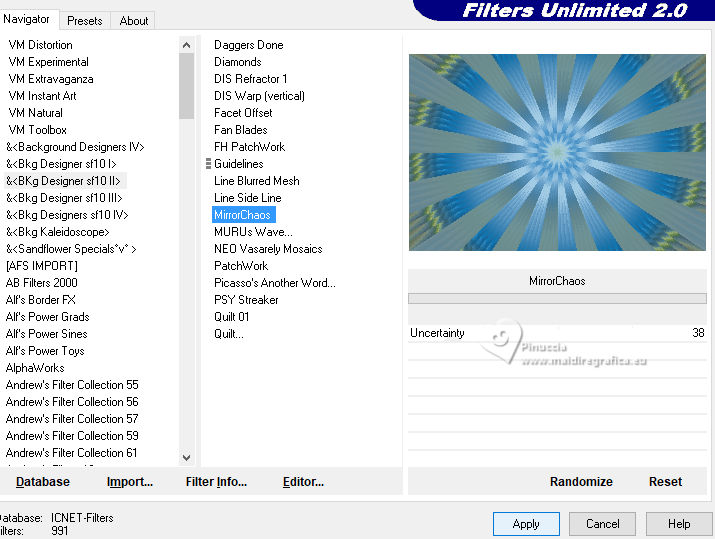The height and width of the screenshot is (539, 715).
Task: Choose the Line Side Line filter
Action: click(x=248, y=198)
